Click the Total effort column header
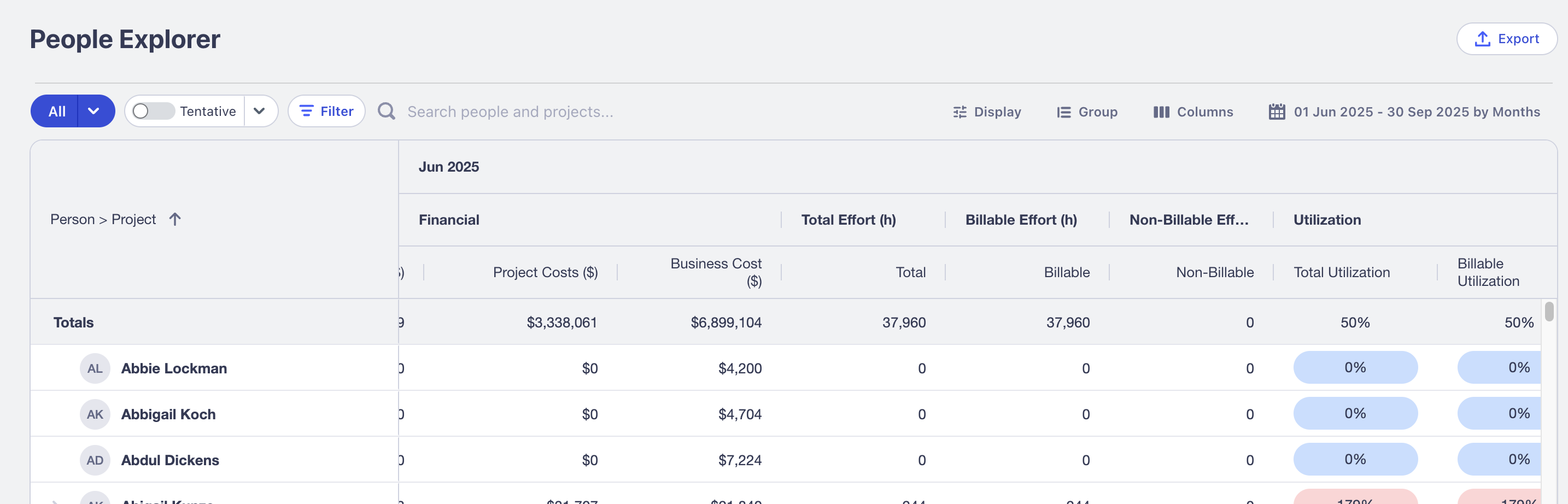The image size is (1568, 504). click(911, 272)
